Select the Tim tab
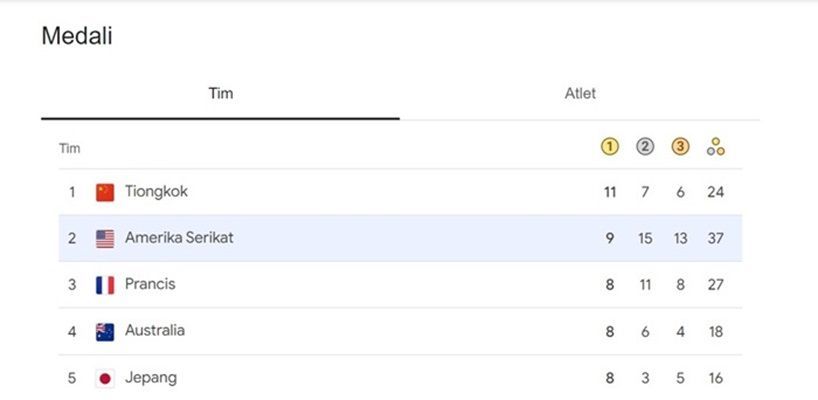Image resolution: width=818 pixels, height=400 pixels. pyautogui.click(x=221, y=94)
